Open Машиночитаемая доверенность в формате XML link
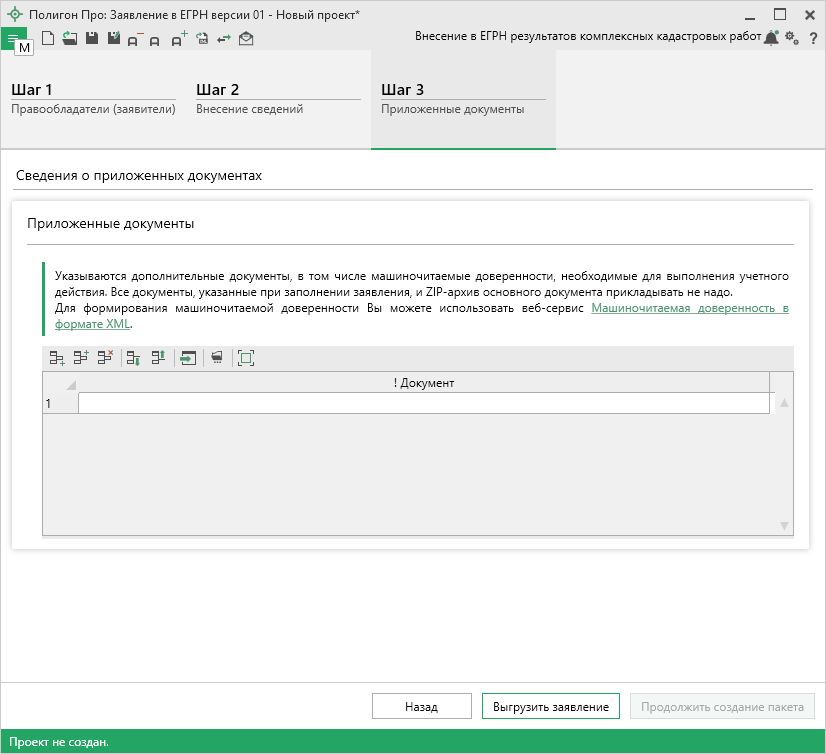Viewport: 826px width, 754px height. point(689,309)
